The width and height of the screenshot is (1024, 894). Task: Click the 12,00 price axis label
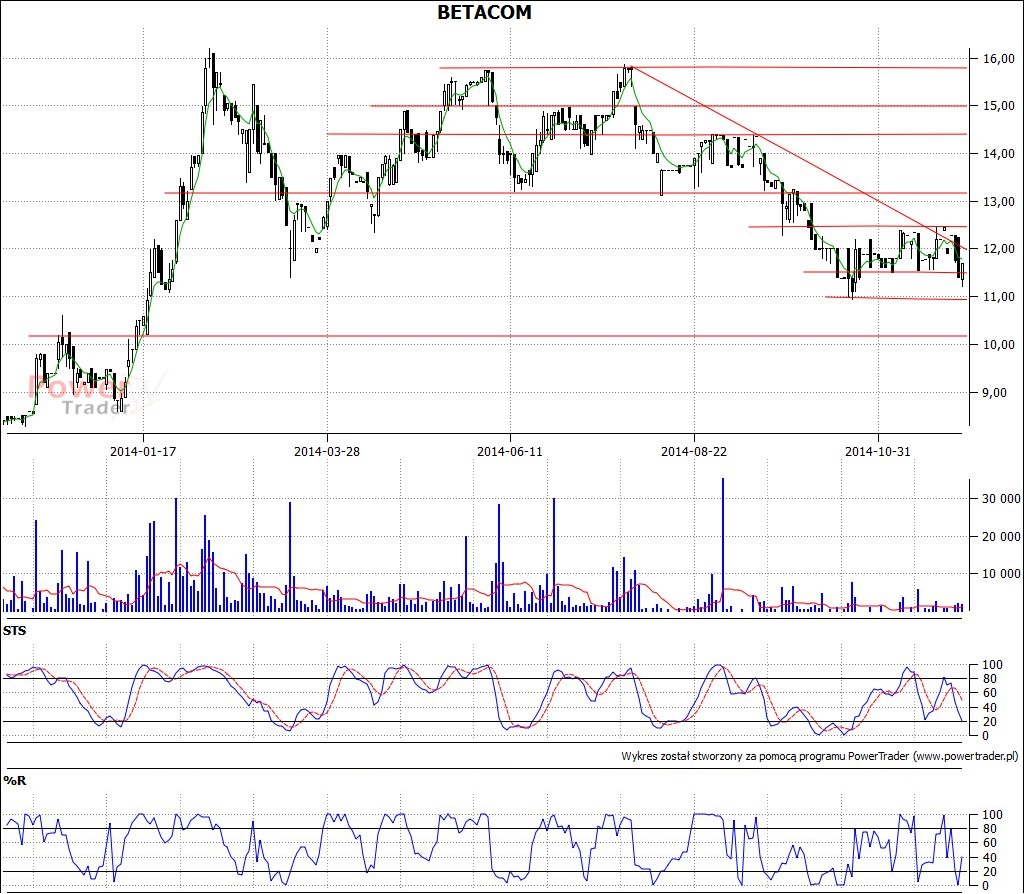999,249
